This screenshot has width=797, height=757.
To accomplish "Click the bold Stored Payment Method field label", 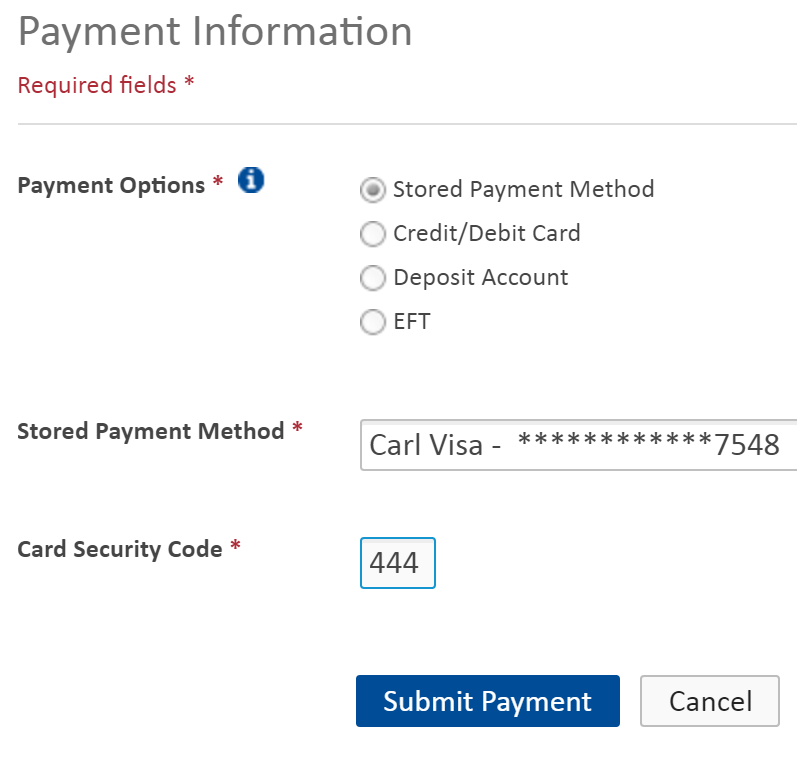I will pos(150,431).
